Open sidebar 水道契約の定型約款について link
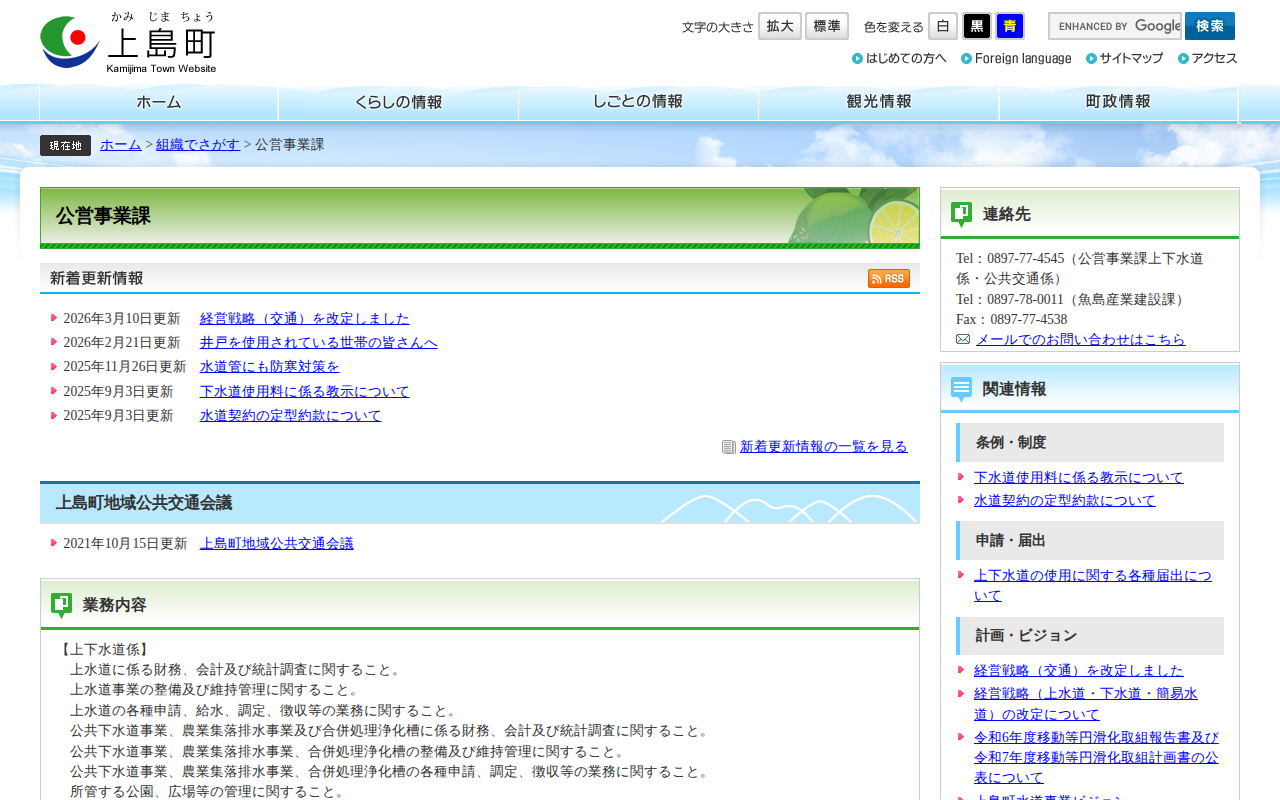 pos(1065,501)
